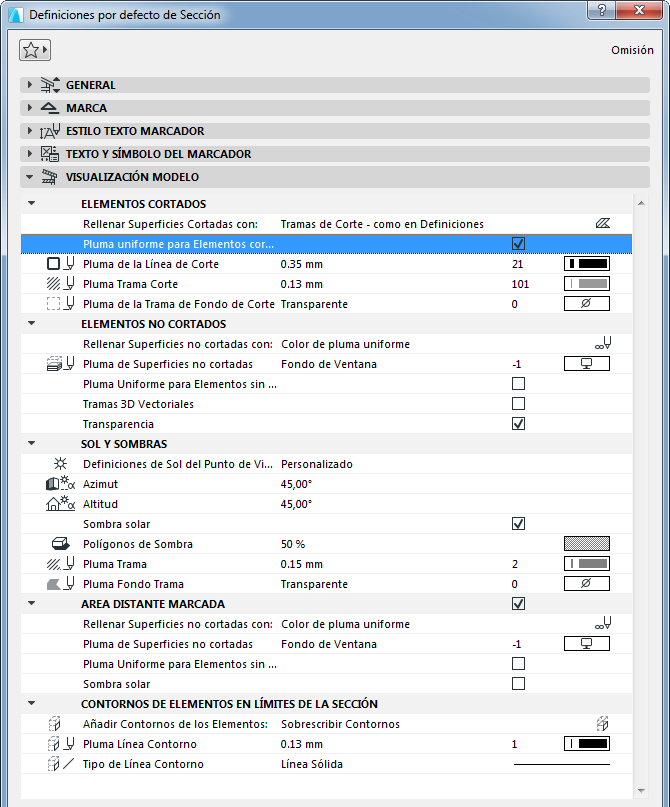
Task: Click the uniform pen icon in AREA DISTANTE MARCADA
Action: coord(603,623)
